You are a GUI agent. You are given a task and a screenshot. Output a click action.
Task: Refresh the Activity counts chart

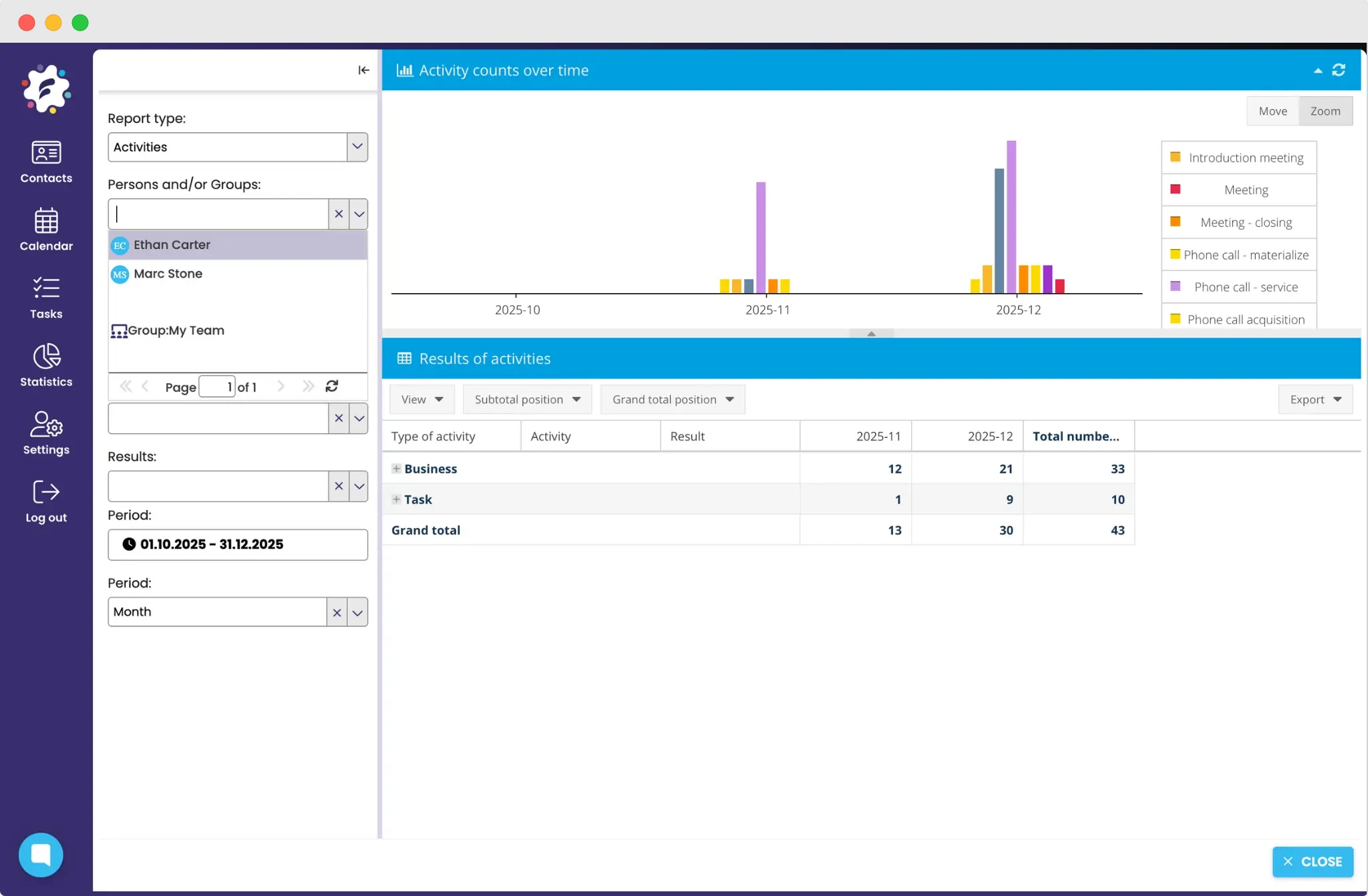click(x=1339, y=70)
